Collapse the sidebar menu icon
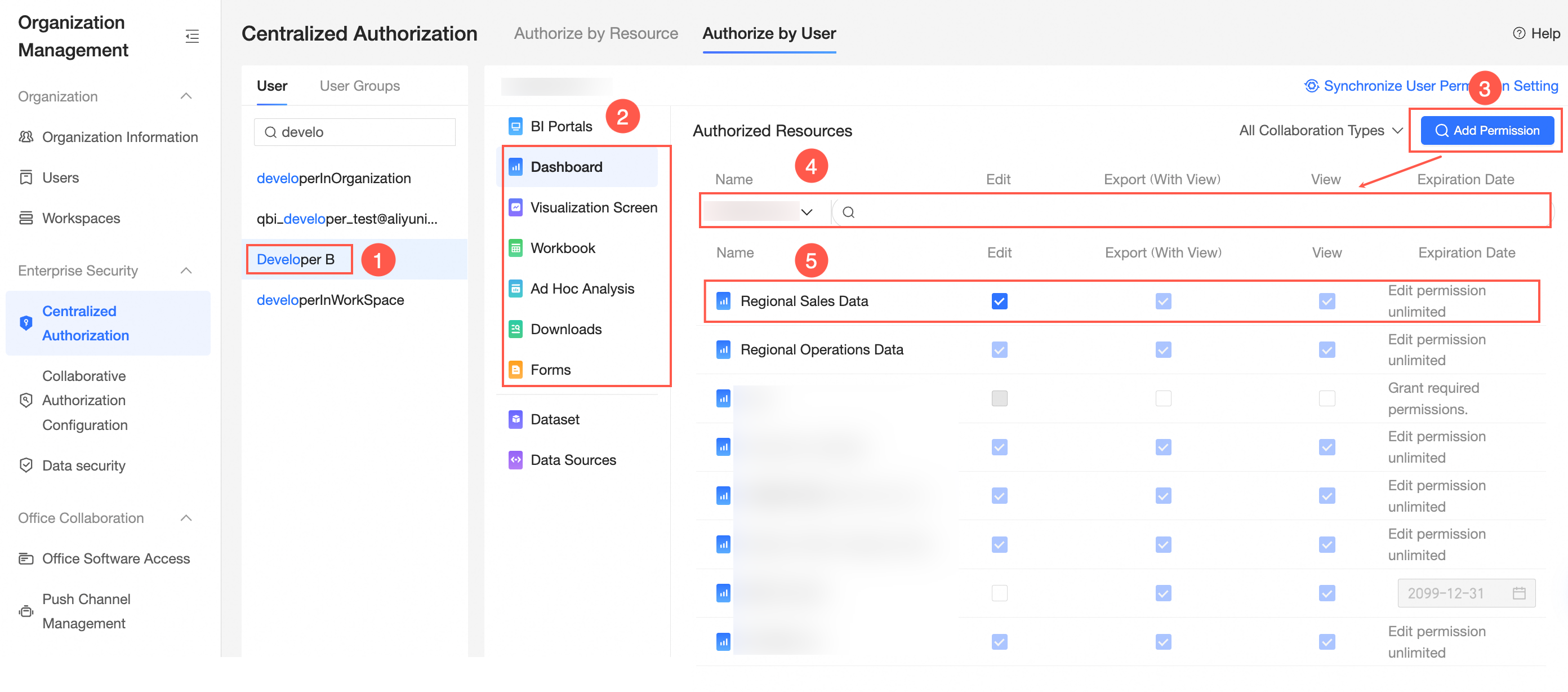The height and width of the screenshot is (692, 1568). [193, 36]
